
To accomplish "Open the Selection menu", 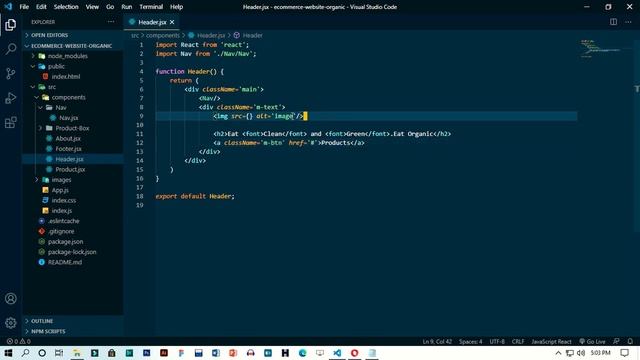I will [x=66, y=7].
